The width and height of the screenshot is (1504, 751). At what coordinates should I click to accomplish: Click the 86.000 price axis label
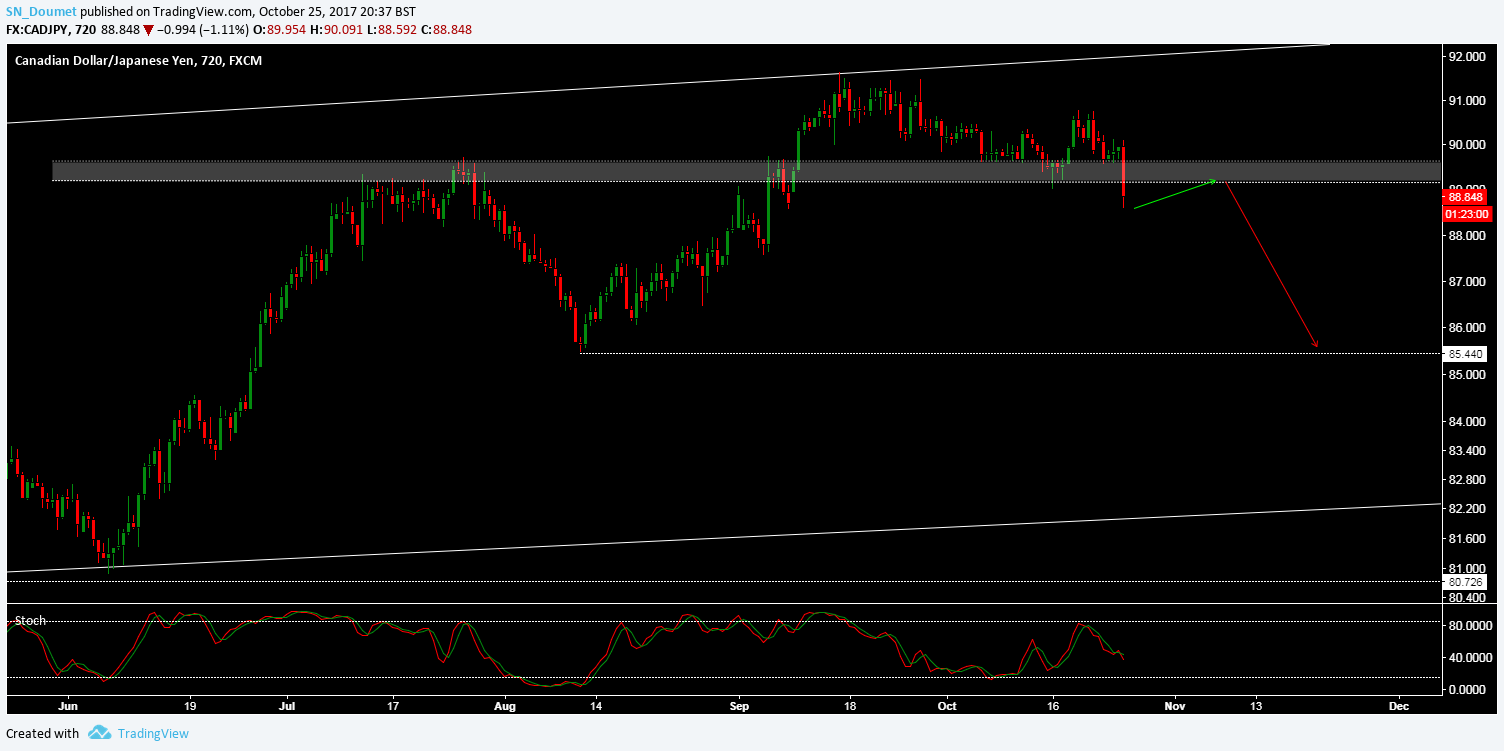pos(1466,328)
